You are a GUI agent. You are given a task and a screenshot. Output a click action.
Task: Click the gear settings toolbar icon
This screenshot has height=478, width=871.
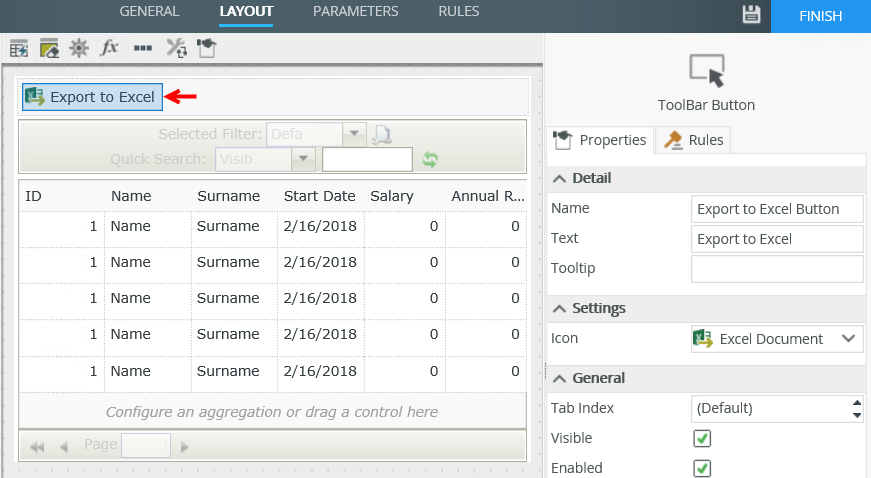(x=79, y=48)
